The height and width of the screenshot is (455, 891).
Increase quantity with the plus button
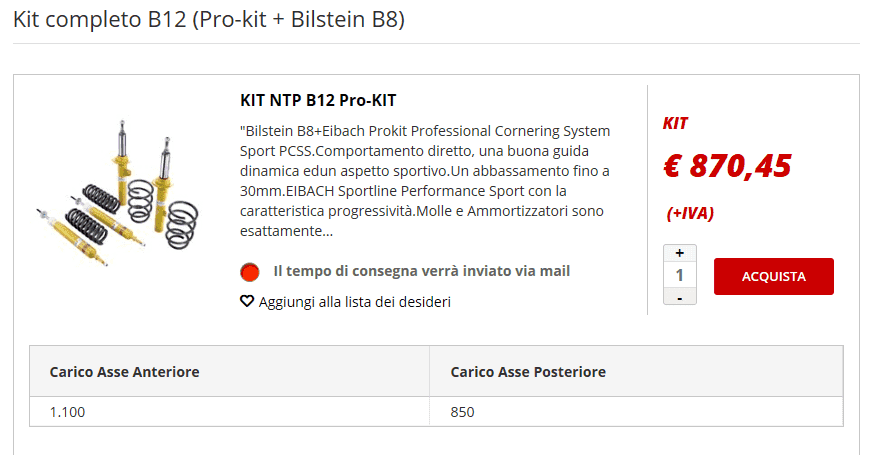[680, 253]
